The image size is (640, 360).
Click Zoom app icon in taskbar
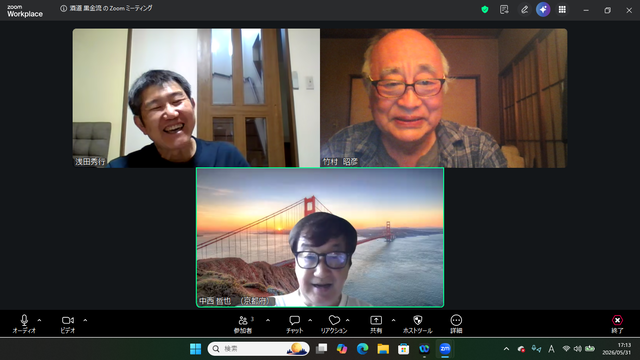pyautogui.click(x=445, y=349)
